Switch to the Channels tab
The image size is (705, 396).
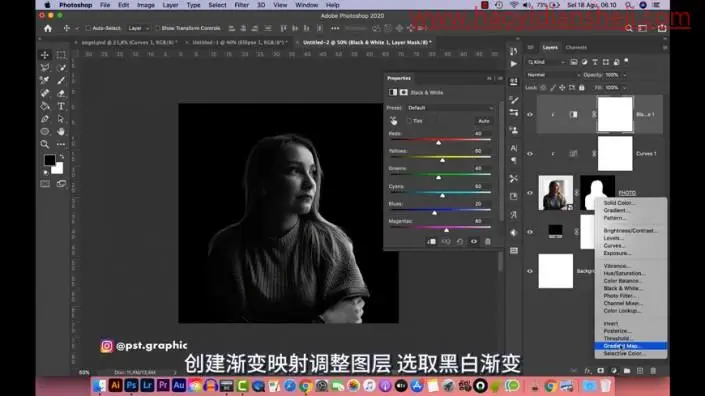click(x=576, y=47)
